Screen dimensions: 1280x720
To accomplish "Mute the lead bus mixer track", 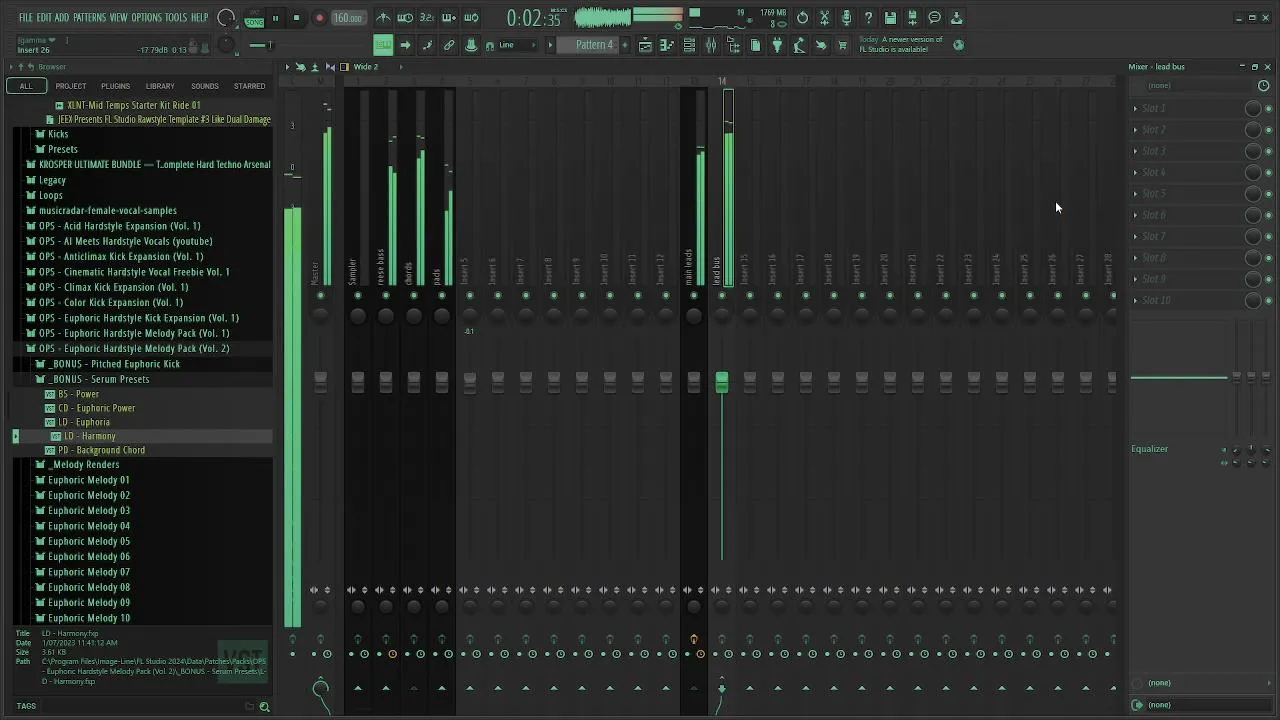I will [x=722, y=296].
